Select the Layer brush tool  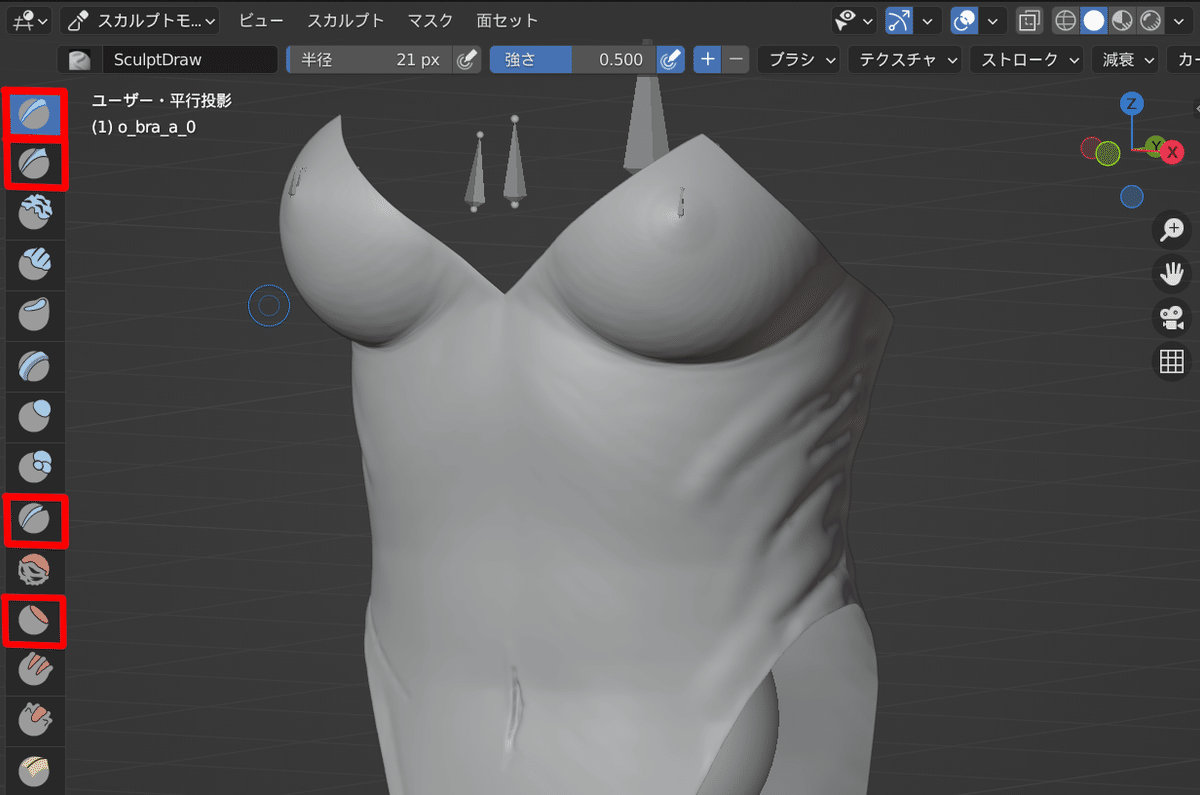(35, 365)
